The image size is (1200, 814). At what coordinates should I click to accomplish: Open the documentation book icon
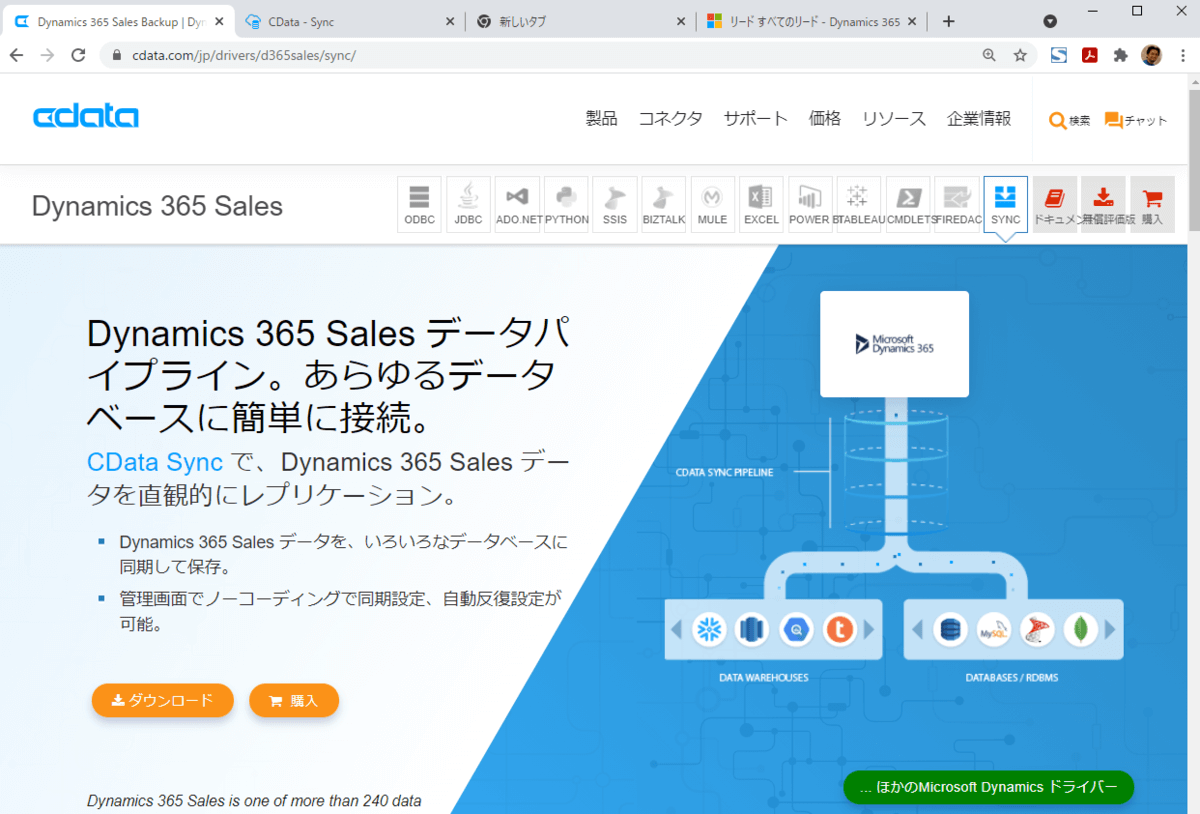[1055, 204]
